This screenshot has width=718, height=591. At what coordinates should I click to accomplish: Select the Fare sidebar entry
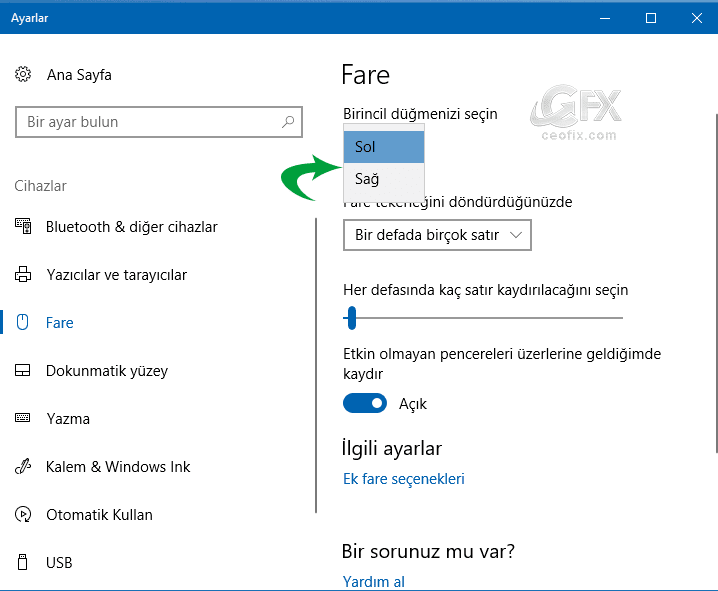click(60, 323)
